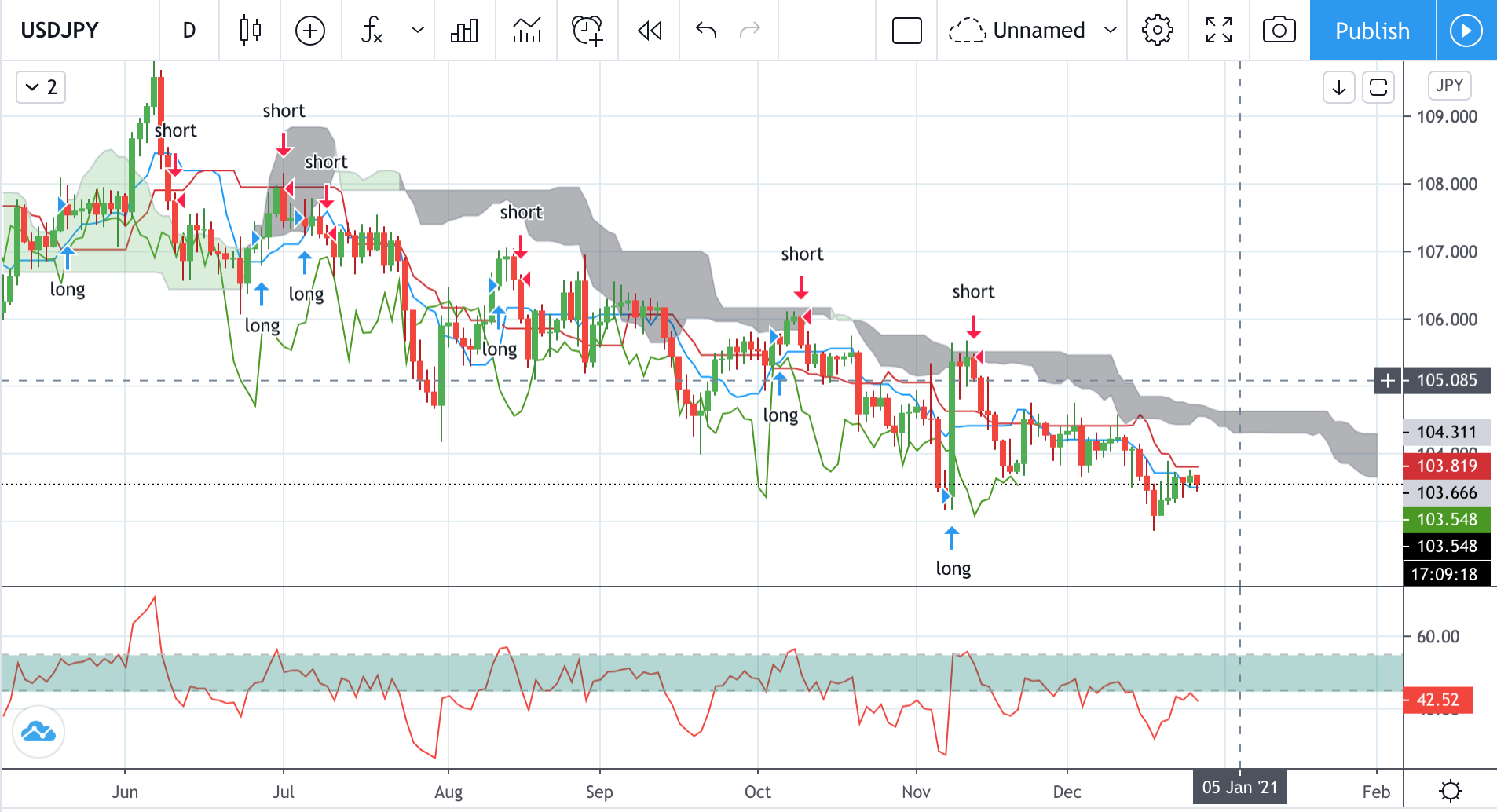Open the USDJPY symbol search
The image size is (1497, 812).
point(60,30)
